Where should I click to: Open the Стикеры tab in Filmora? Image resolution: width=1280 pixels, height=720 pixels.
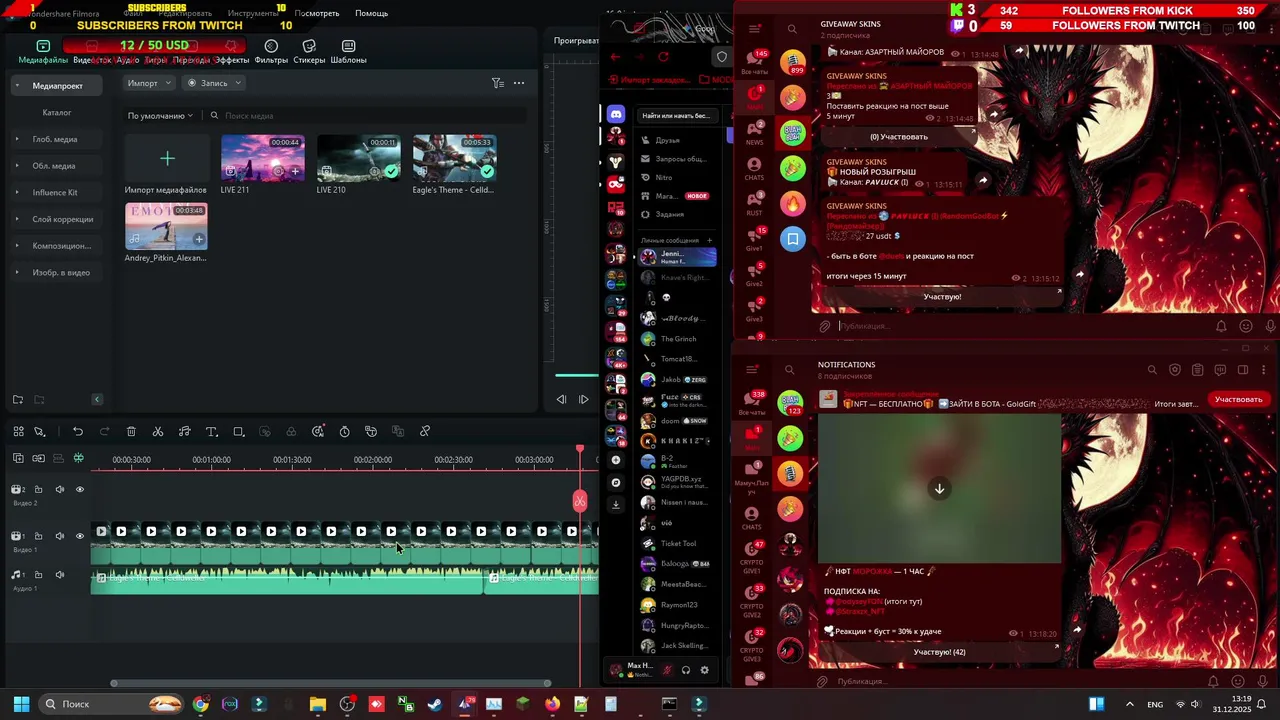(309, 52)
